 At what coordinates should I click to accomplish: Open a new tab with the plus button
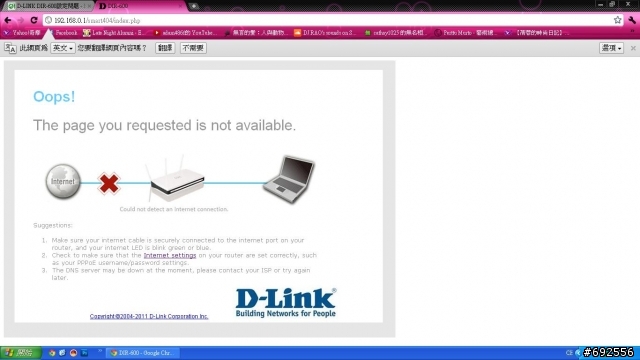(194, 6)
